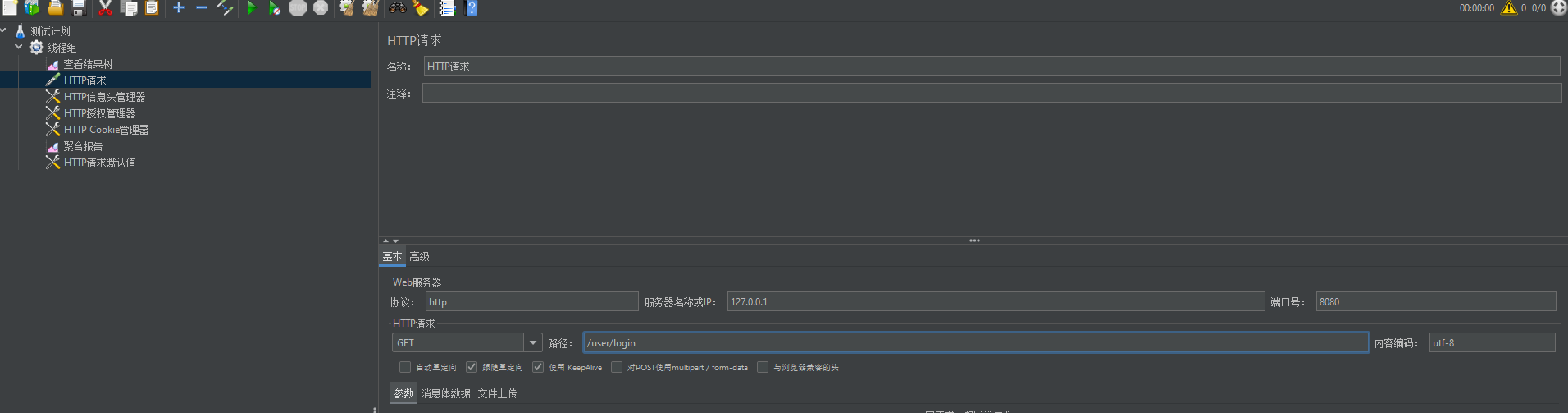Reset search with the yellow broom icon
This screenshot has width=1568, height=413.
pos(421,7)
